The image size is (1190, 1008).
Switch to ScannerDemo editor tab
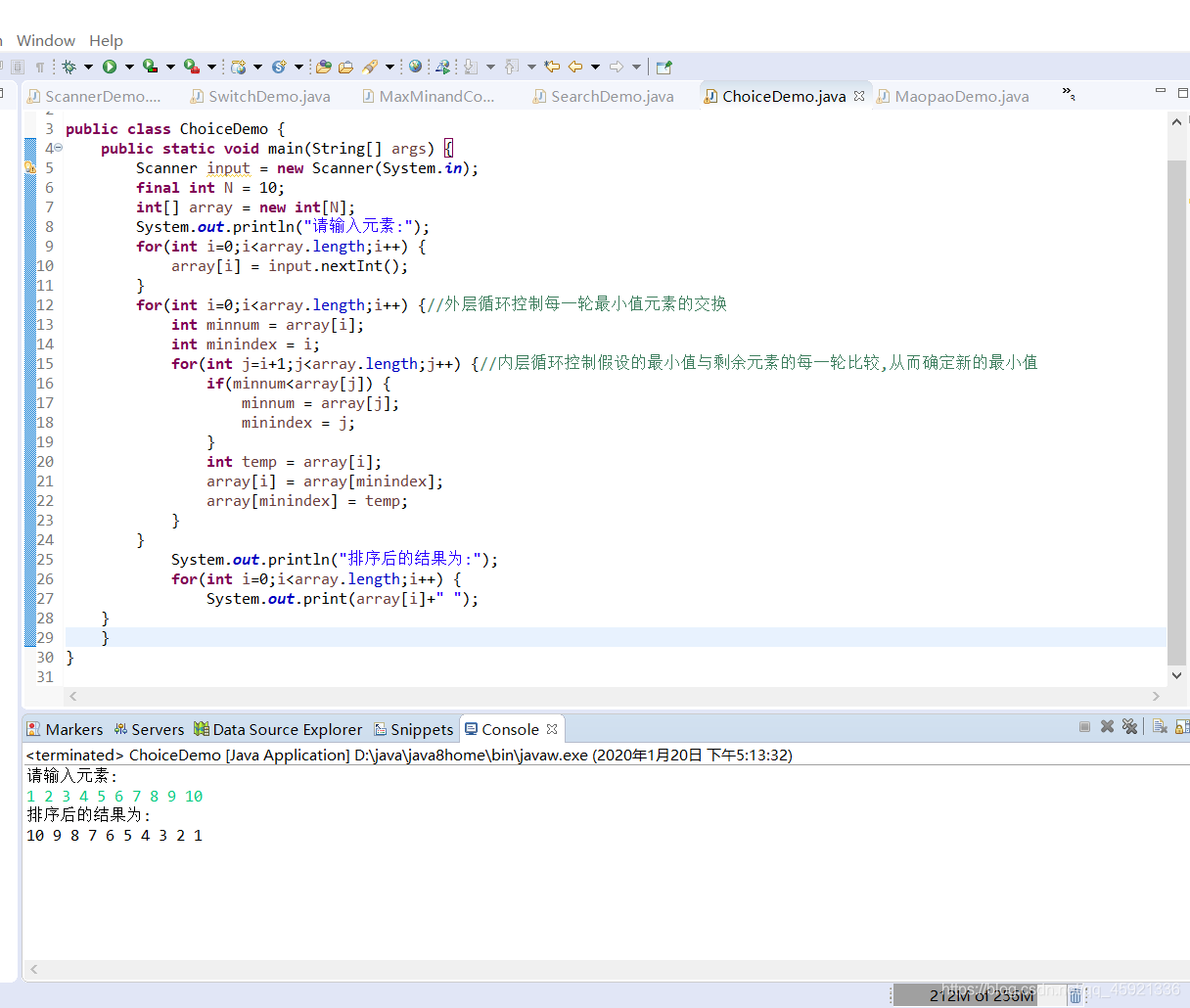click(93, 96)
